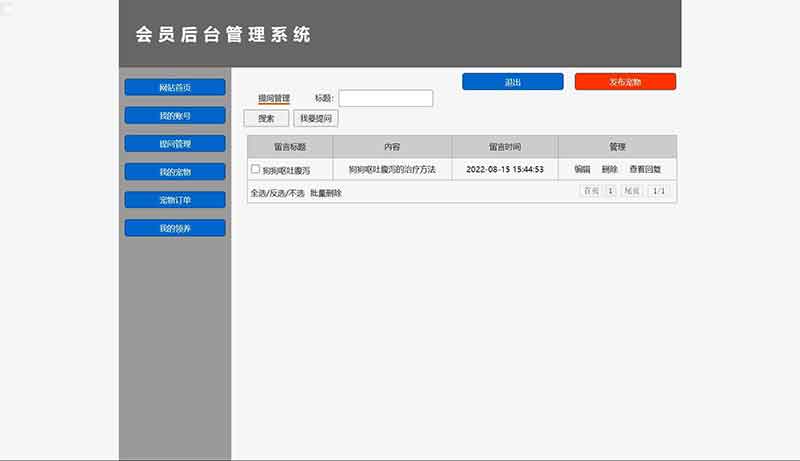Click the blue 退出 button
800x461 pixels.
[512, 82]
